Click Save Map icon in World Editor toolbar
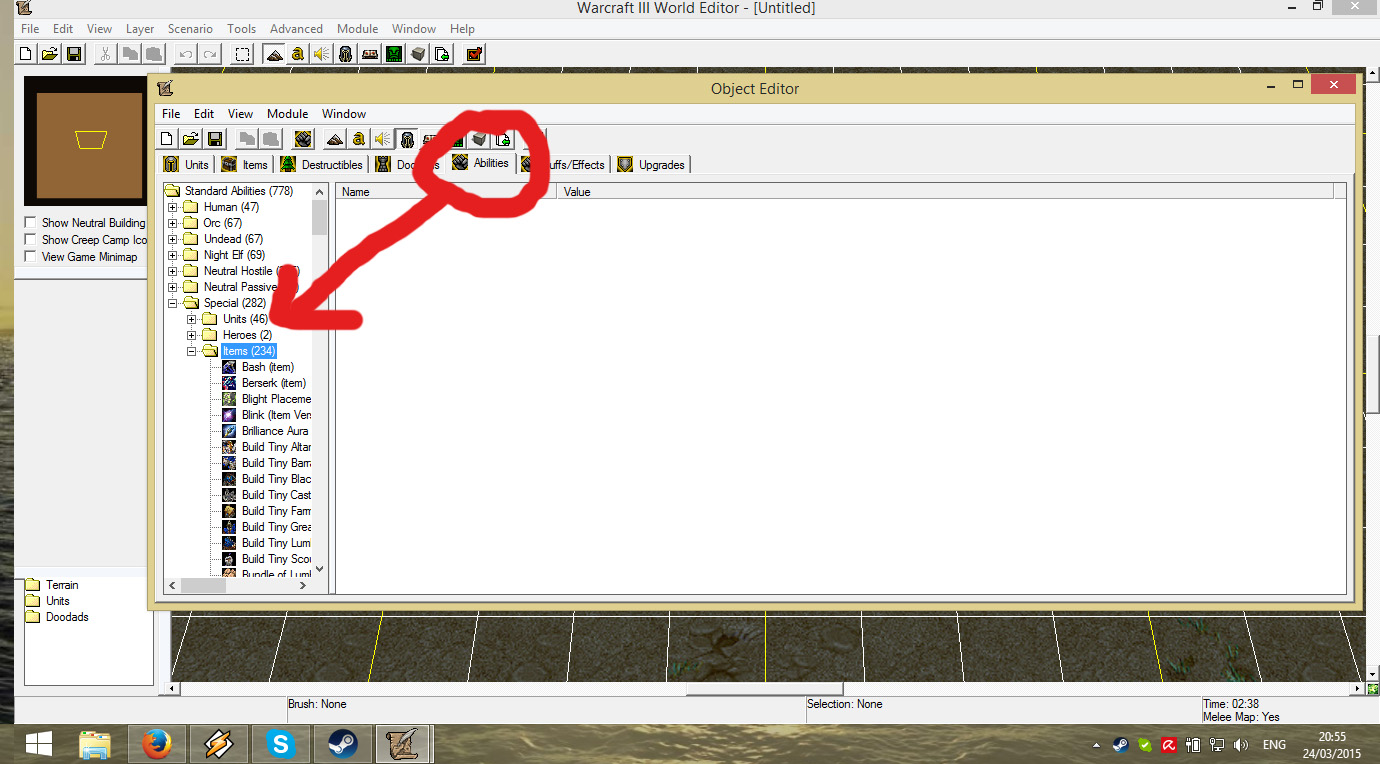1380x764 pixels. [x=74, y=54]
